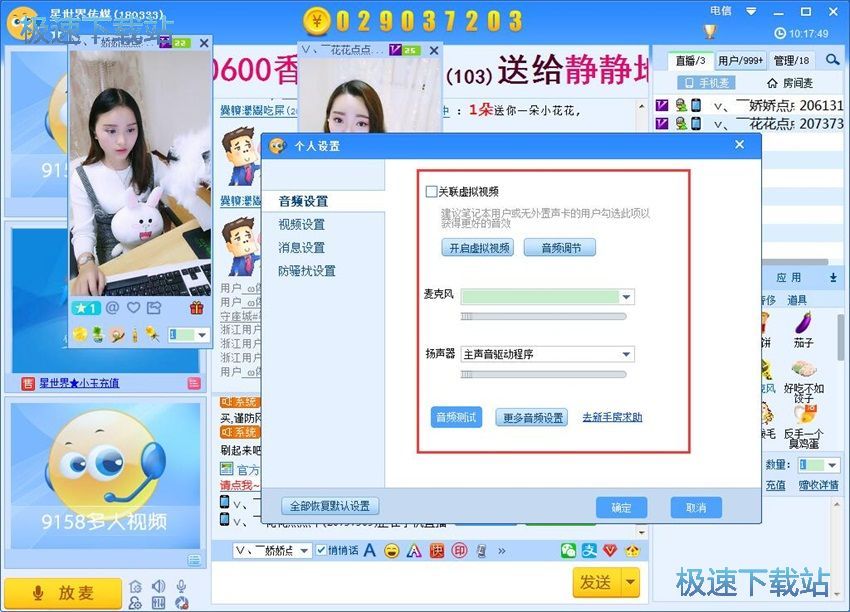
Task: Click the green WeChat icon
Action: click(x=568, y=551)
